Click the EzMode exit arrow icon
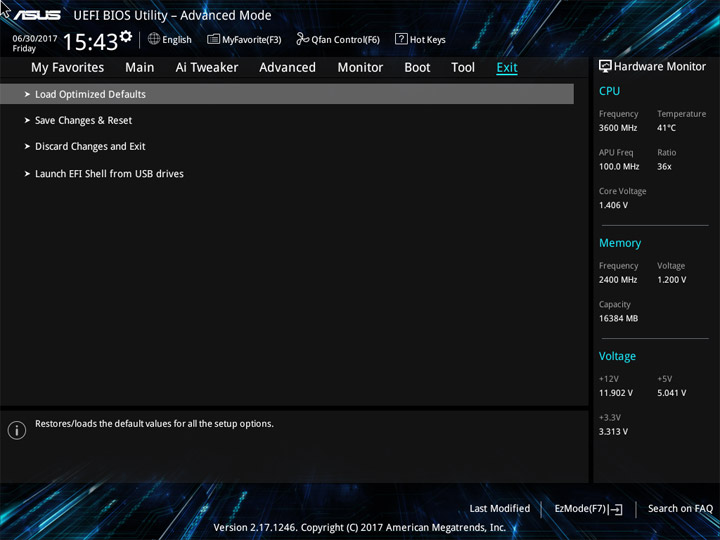The height and width of the screenshot is (540, 720). point(616,509)
